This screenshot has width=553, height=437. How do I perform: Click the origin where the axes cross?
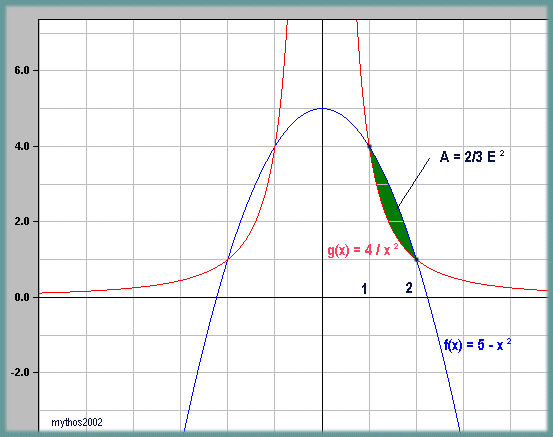[322, 297]
